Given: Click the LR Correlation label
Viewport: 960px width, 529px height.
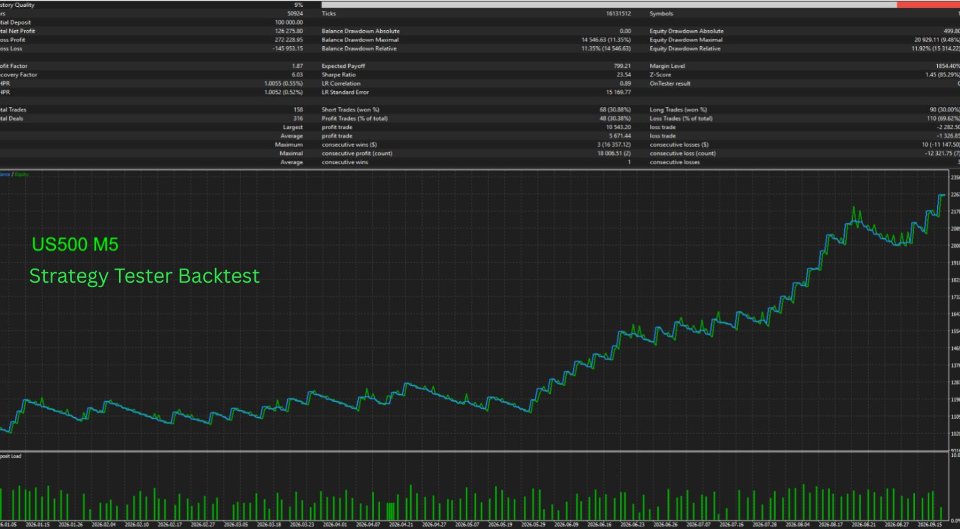Looking at the screenshot, I should click(341, 83).
